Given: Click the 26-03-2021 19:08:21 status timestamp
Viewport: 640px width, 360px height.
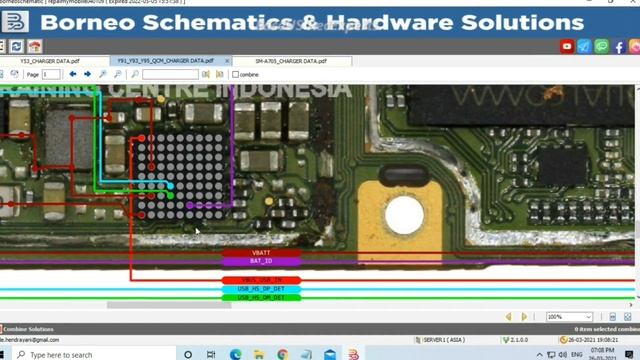Looking at the screenshot, I should pos(589,340).
